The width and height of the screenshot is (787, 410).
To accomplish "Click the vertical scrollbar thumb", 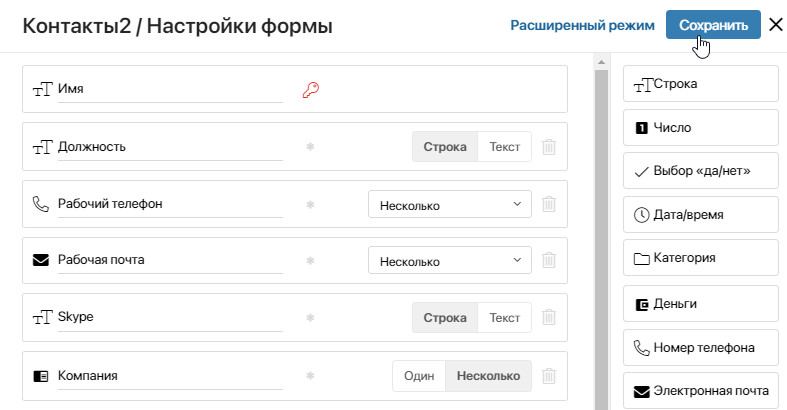I will tap(601, 240).
